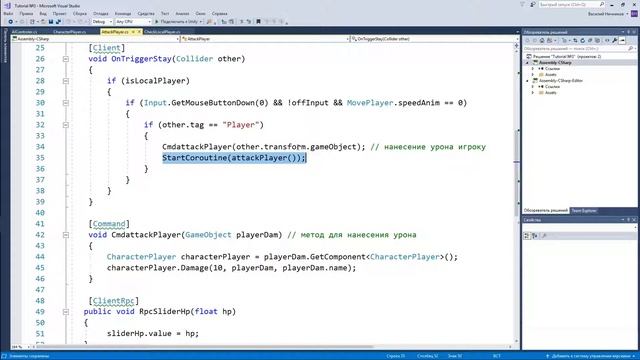Collapse the Assembly-CSharp project node

click(527, 62)
